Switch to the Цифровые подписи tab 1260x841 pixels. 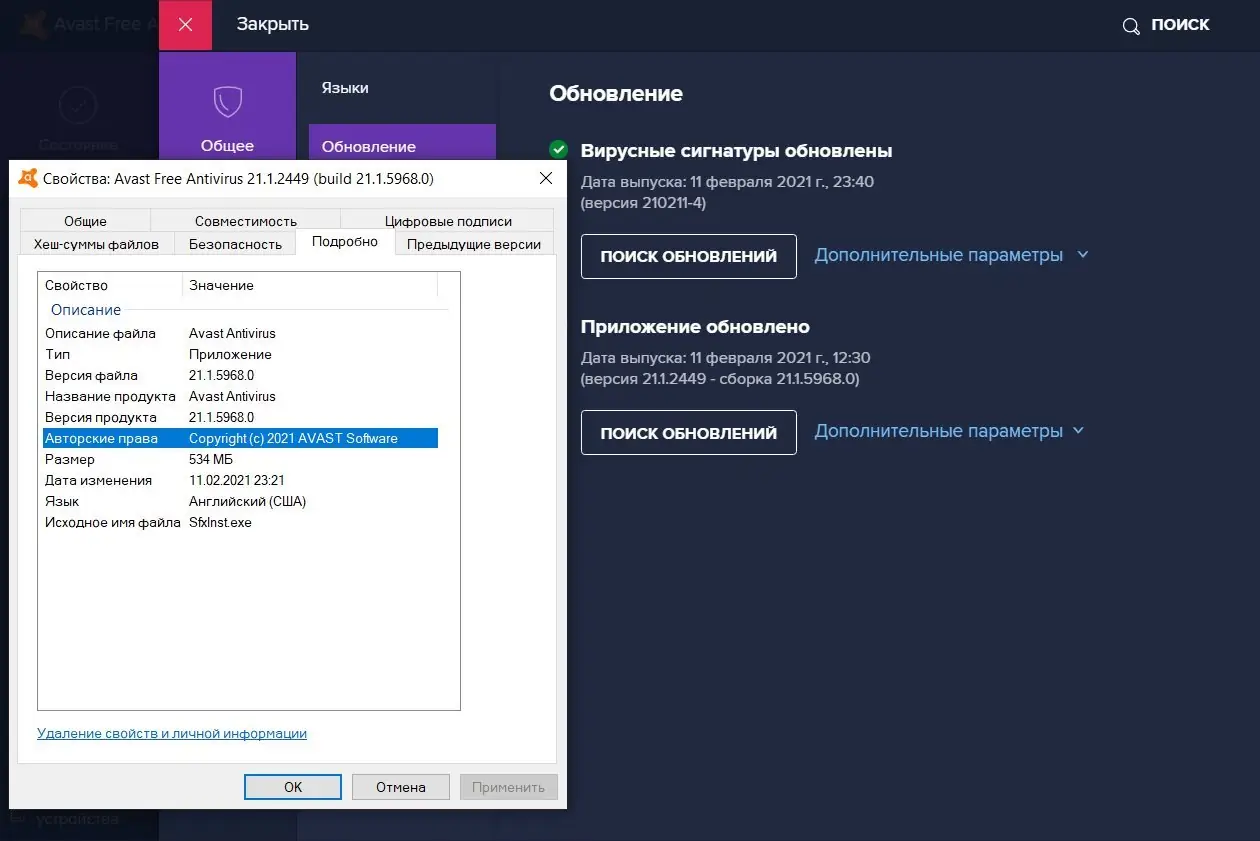(447, 221)
